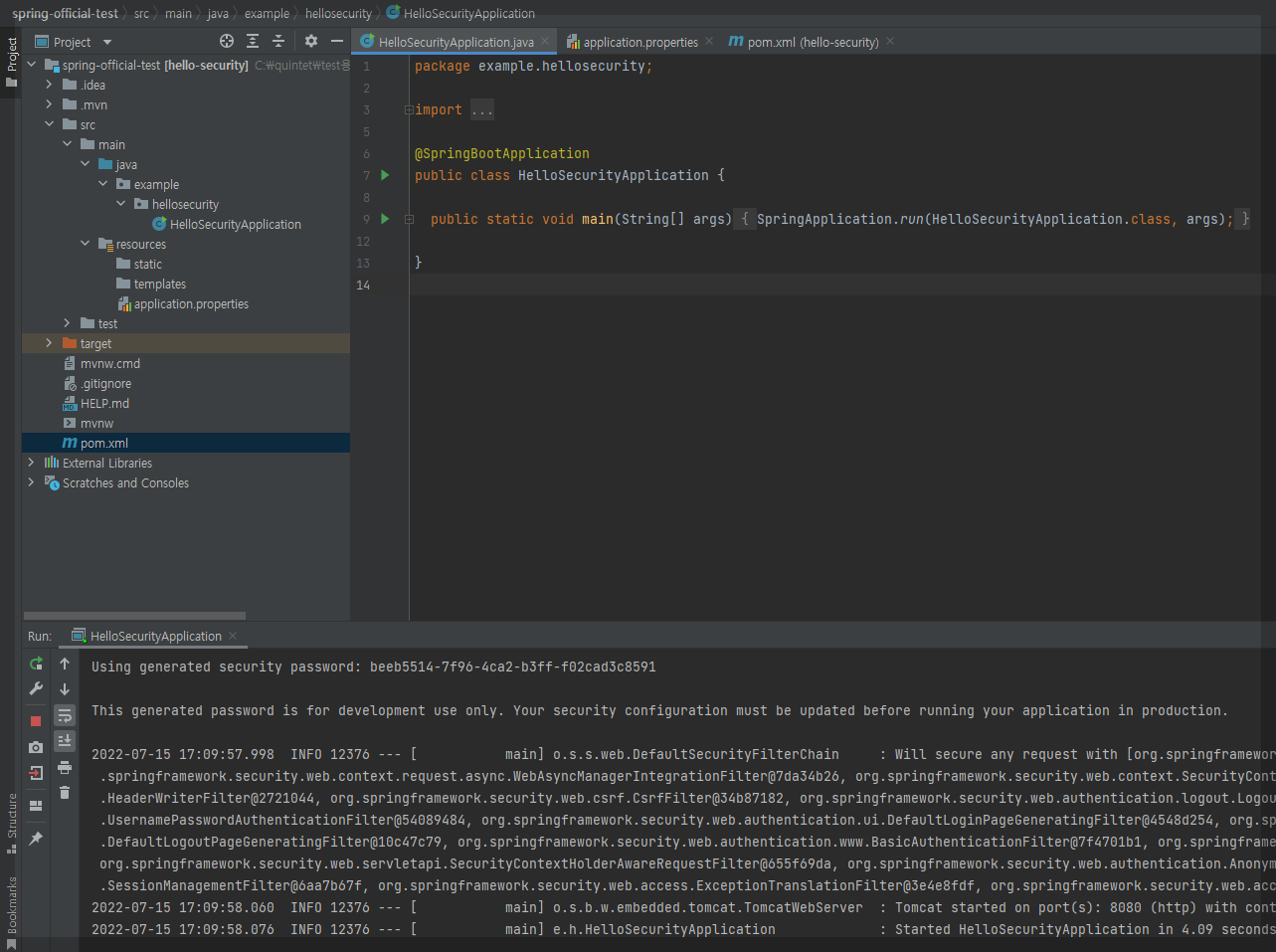Image resolution: width=1276 pixels, height=952 pixels.
Task: Close the application.properties tab
Action: [x=709, y=41]
